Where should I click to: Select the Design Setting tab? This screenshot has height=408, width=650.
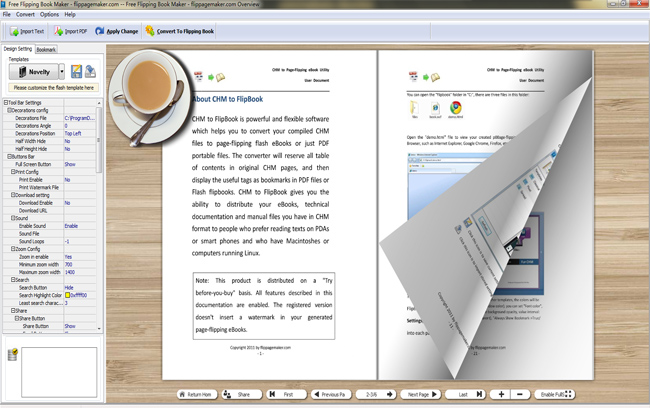tap(18, 49)
